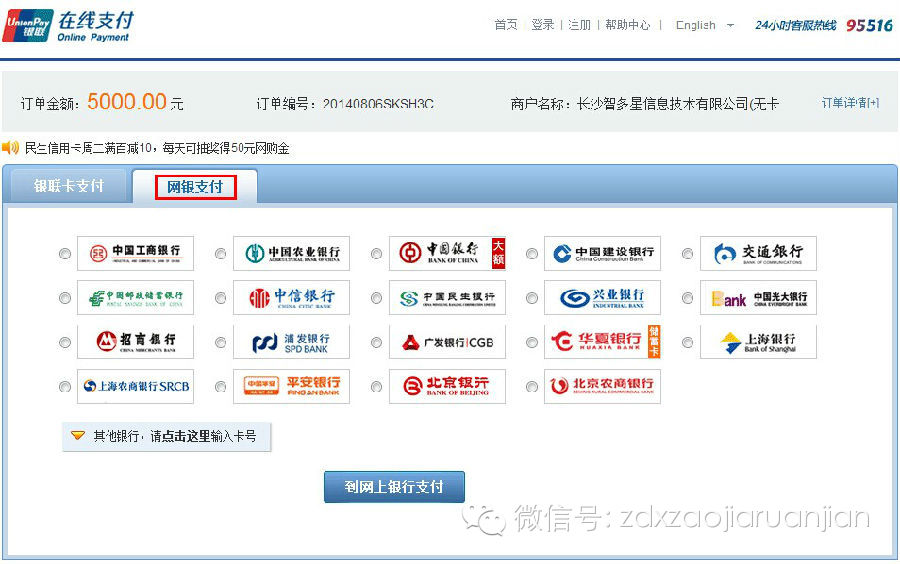
Task: Click the 中国建设银行 bank logo
Action: (603, 253)
